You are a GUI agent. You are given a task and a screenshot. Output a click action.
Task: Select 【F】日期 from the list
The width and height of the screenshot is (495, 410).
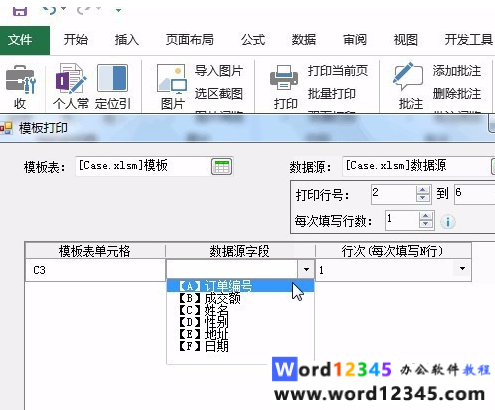[240, 346]
